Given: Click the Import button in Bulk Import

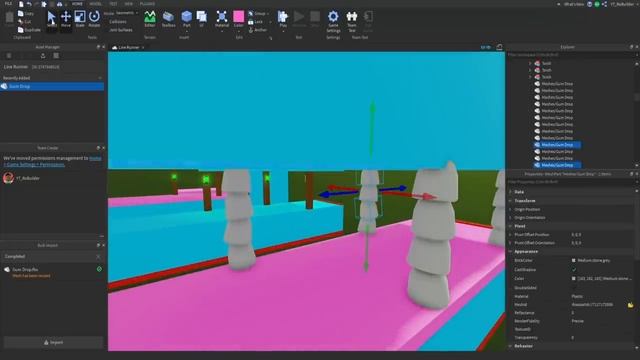Looking at the screenshot, I should [x=53, y=342].
